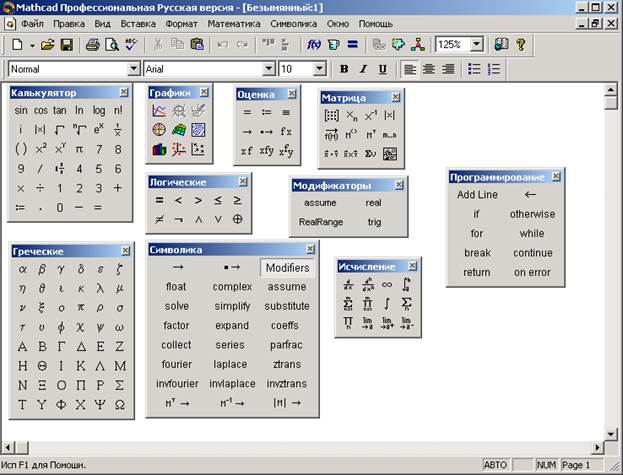Open the Математика menu

(234, 24)
